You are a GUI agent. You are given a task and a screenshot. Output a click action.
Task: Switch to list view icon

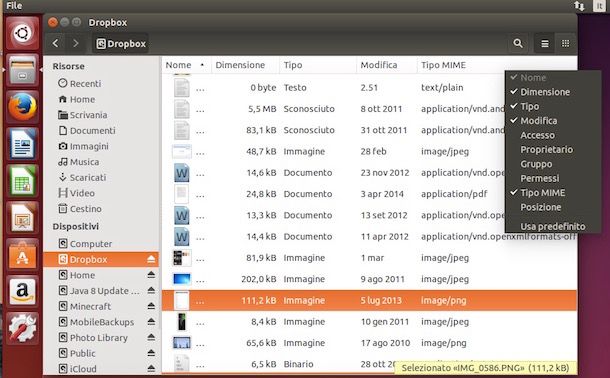545,44
